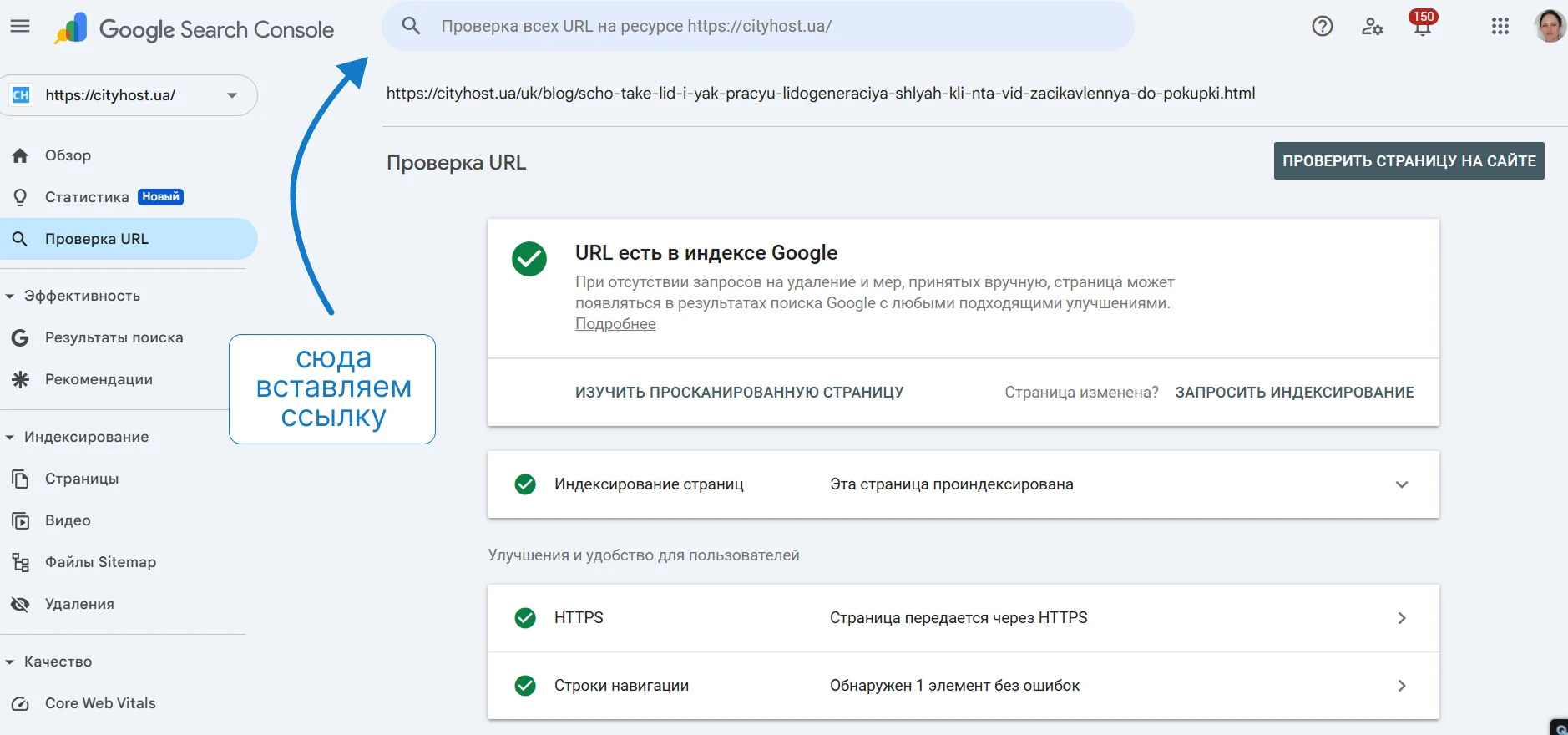1568x735 pixels.
Task: Collapse the Качество sidebar section
Action: [x=10, y=662]
